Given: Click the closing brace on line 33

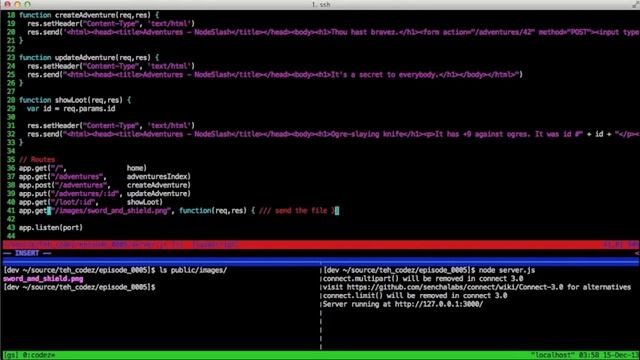Looking at the screenshot, I should click(x=21, y=143).
